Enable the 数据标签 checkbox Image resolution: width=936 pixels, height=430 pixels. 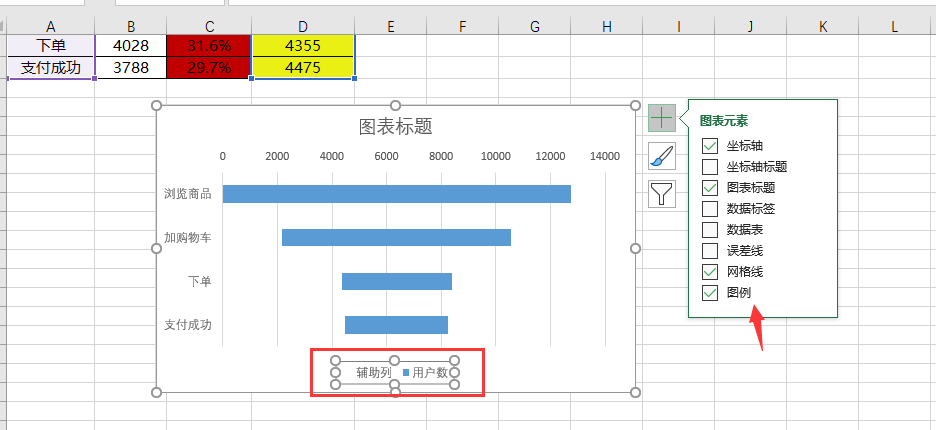click(x=710, y=208)
